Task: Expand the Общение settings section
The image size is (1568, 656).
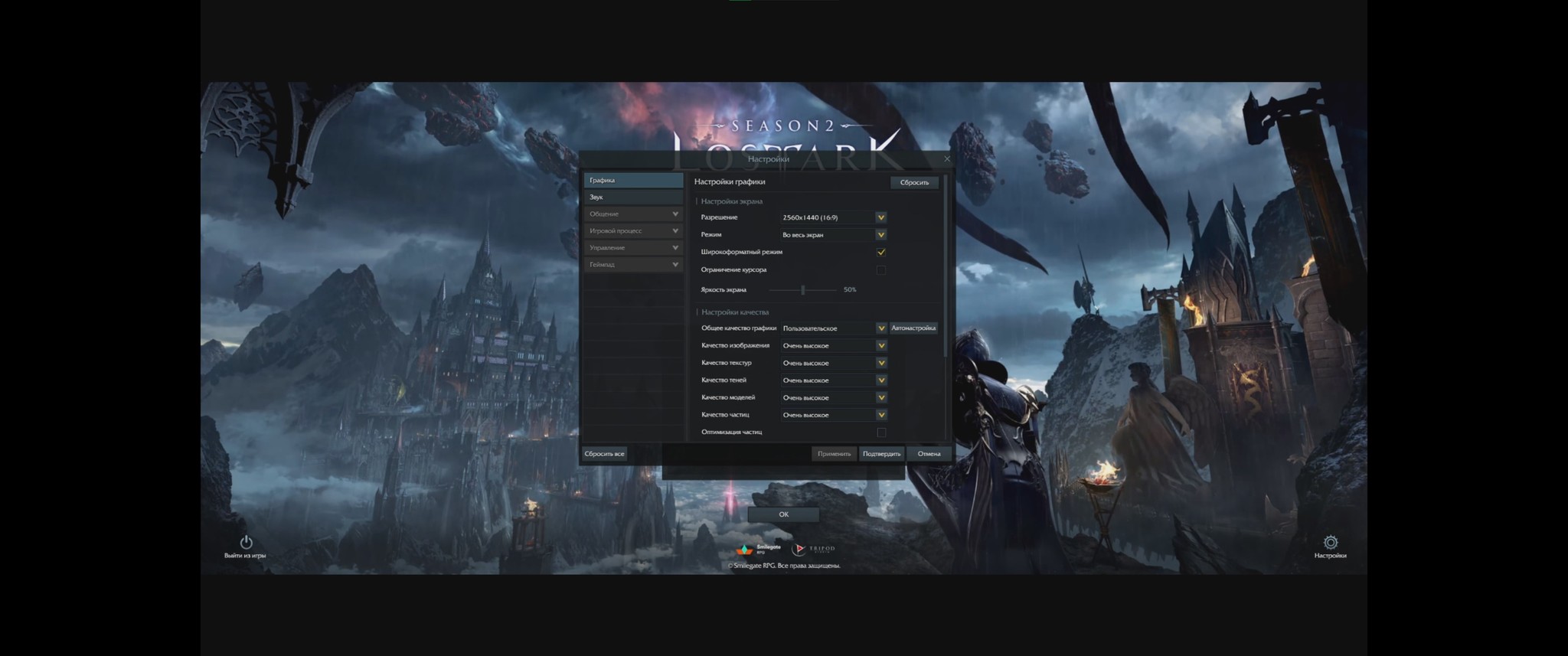Action: coord(633,214)
